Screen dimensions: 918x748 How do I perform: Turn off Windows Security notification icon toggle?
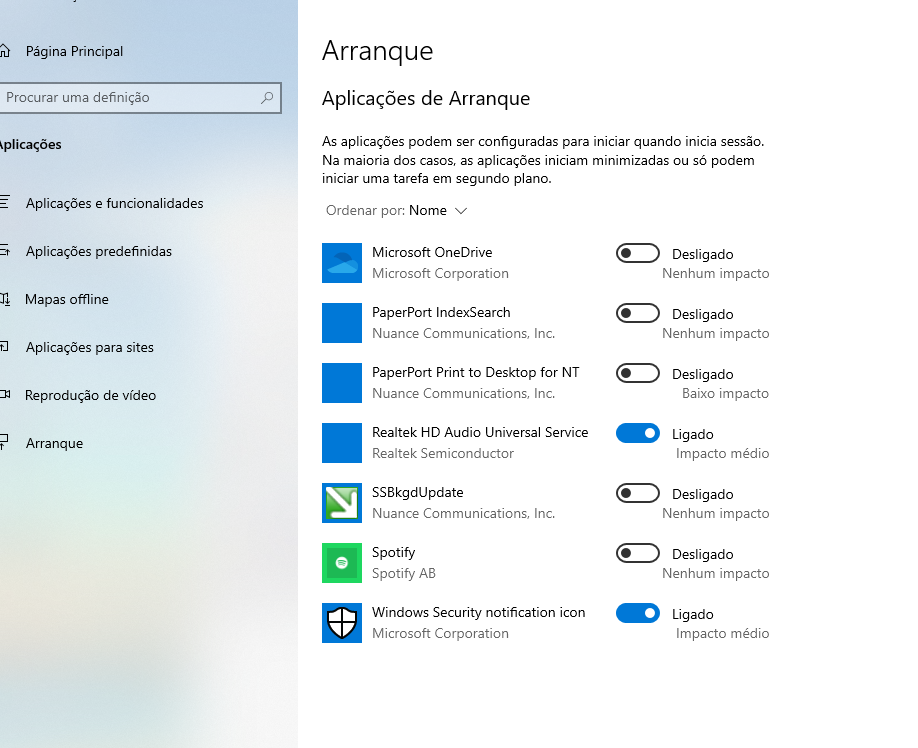pyautogui.click(x=637, y=614)
